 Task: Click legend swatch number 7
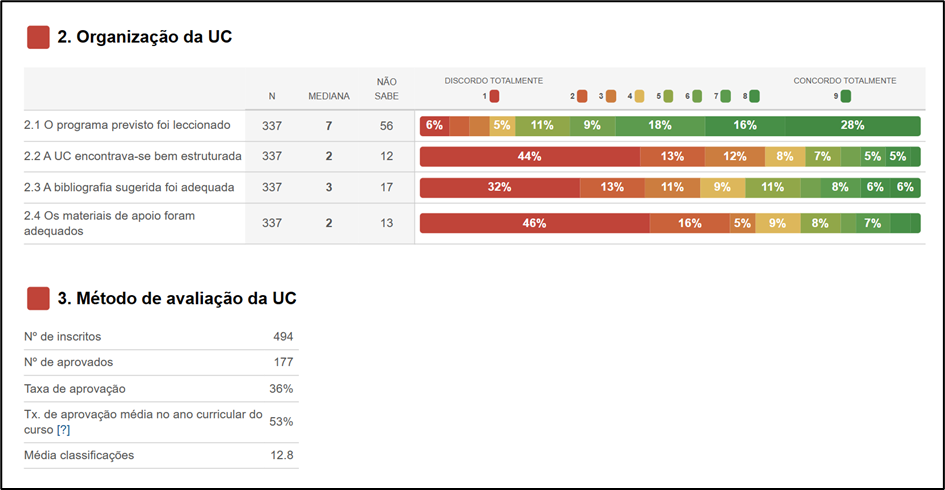[725, 96]
